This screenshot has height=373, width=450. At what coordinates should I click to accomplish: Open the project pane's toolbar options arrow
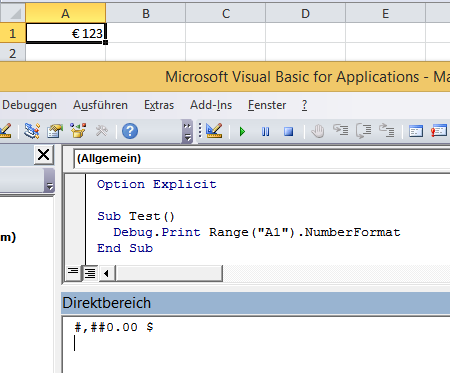pyautogui.click(x=50, y=180)
